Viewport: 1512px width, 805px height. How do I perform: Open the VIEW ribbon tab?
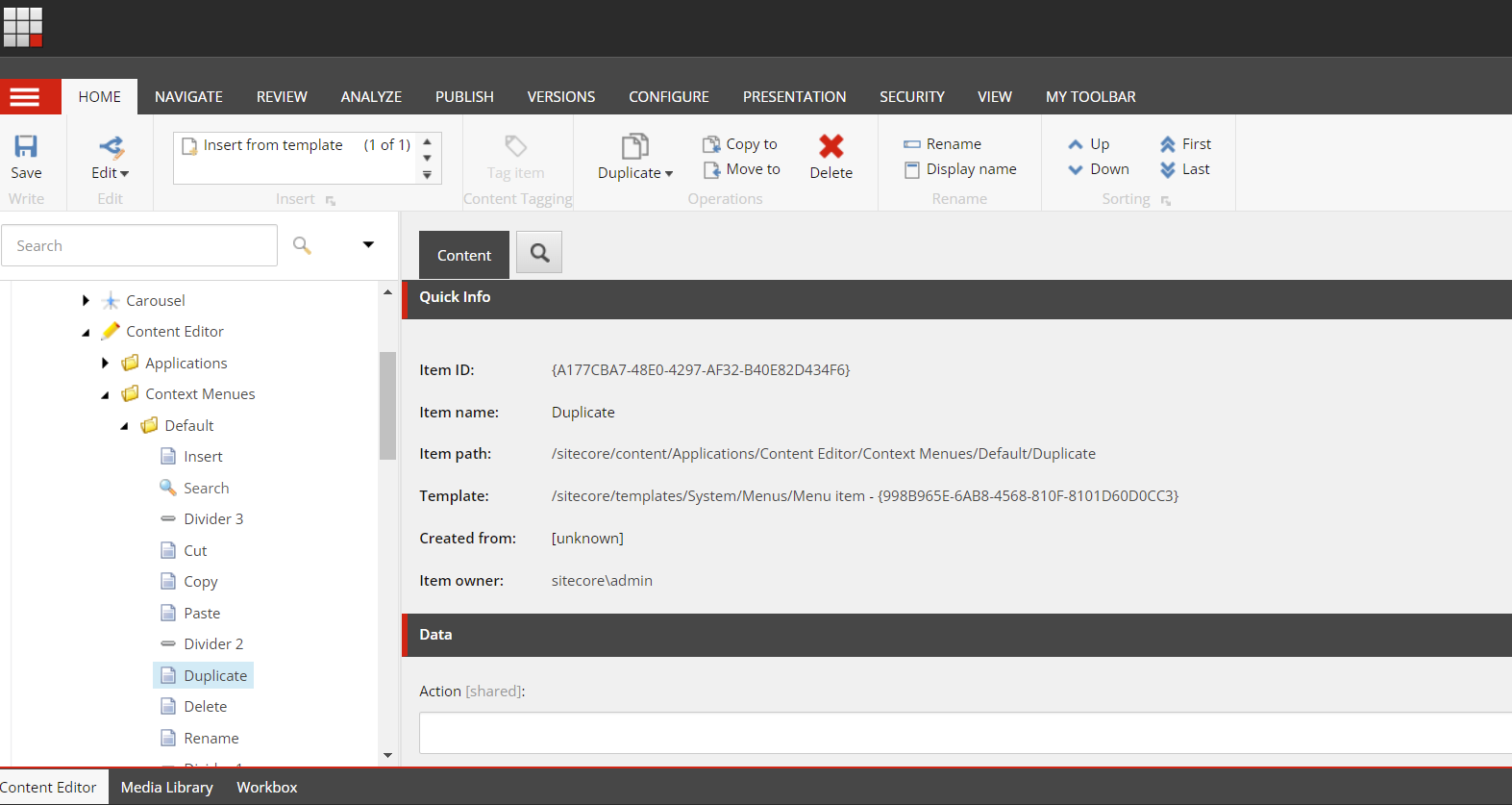995,97
